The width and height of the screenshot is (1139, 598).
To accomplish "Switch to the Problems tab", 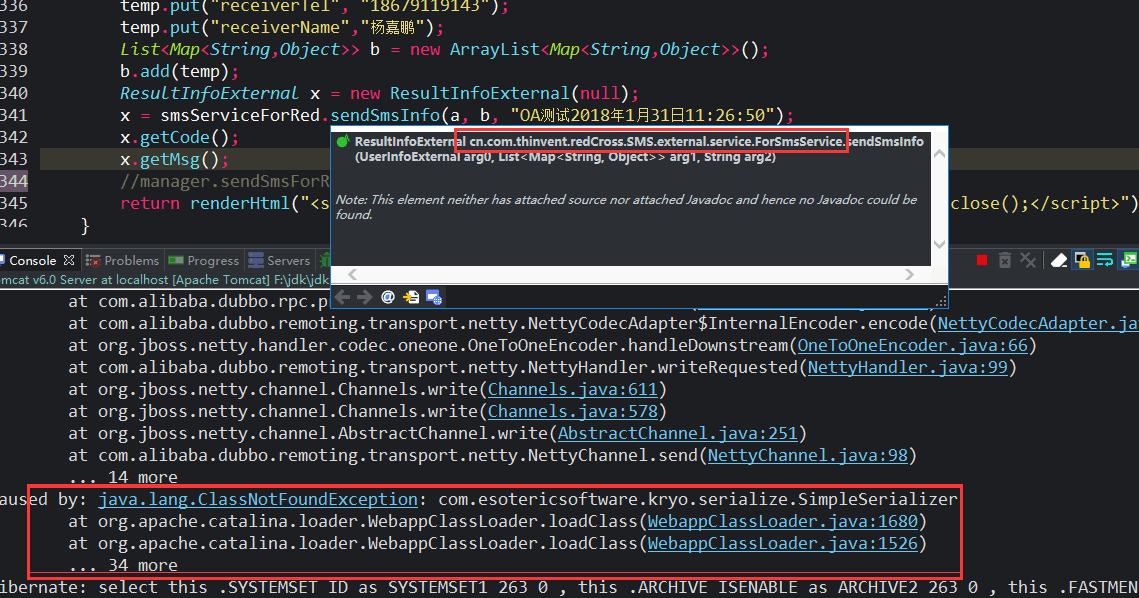I will click(122, 260).
